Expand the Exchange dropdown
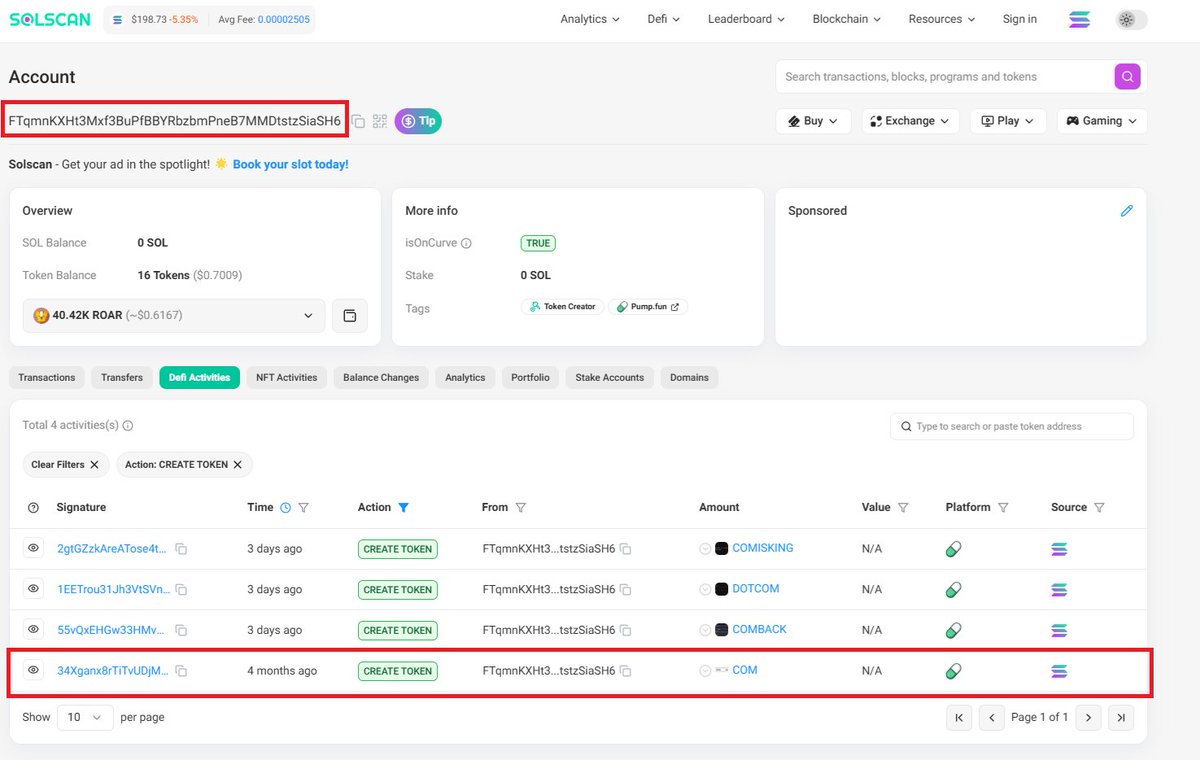Viewport: 1200px width, 760px height. click(x=910, y=121)
